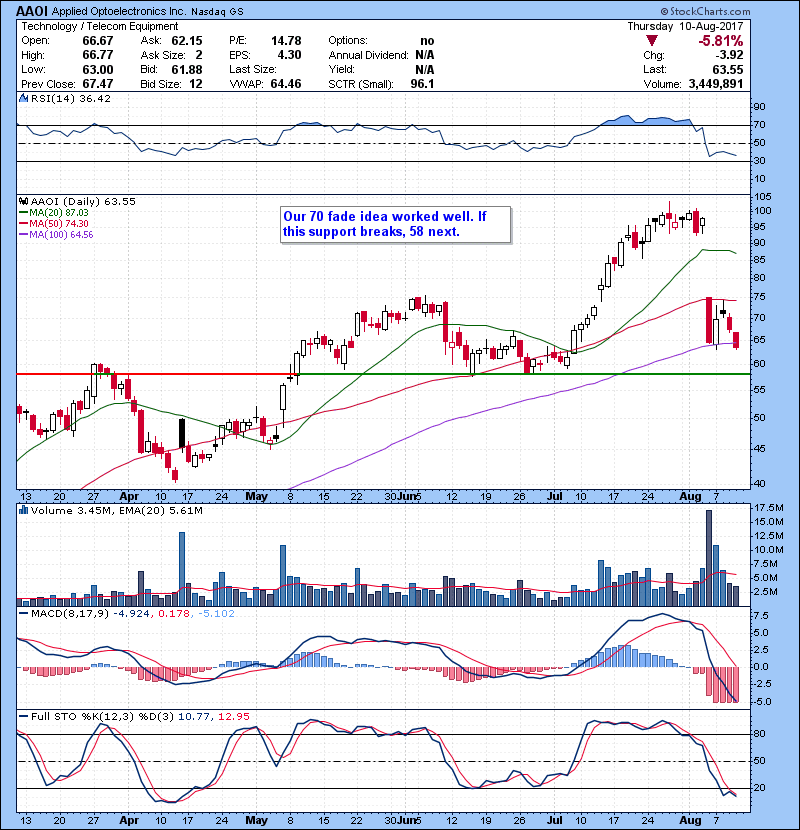
Task: Click the Options value no
Action: click(x=427, y=41)
